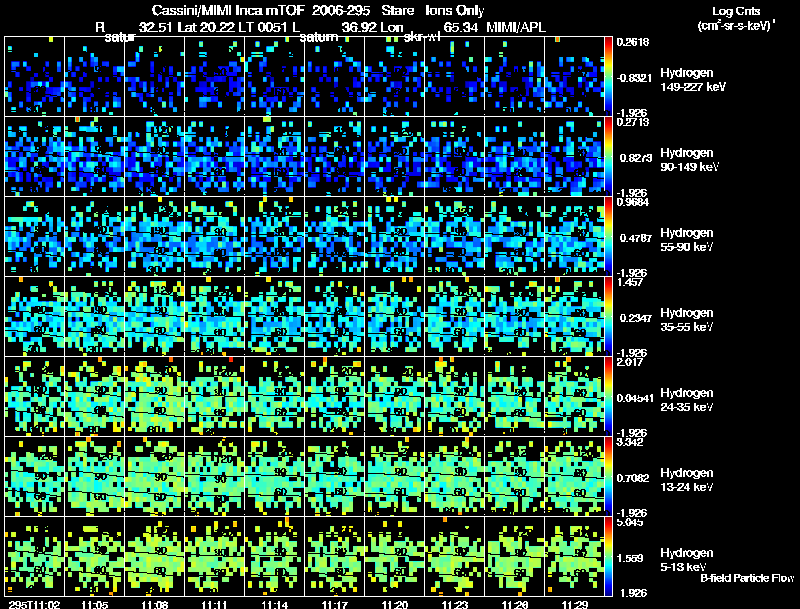This screenshot has height=609, width=800.
Task: Click the 0.9684 color scale value
Action: (633, 202)
